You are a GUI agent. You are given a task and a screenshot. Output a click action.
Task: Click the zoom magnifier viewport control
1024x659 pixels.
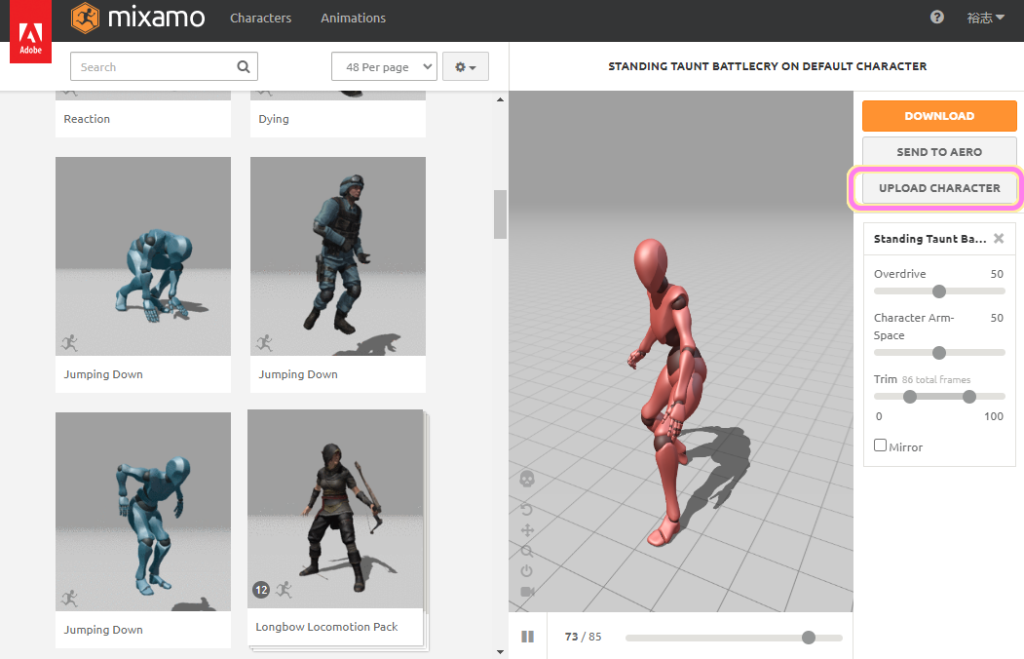click(x=527, y=551)
